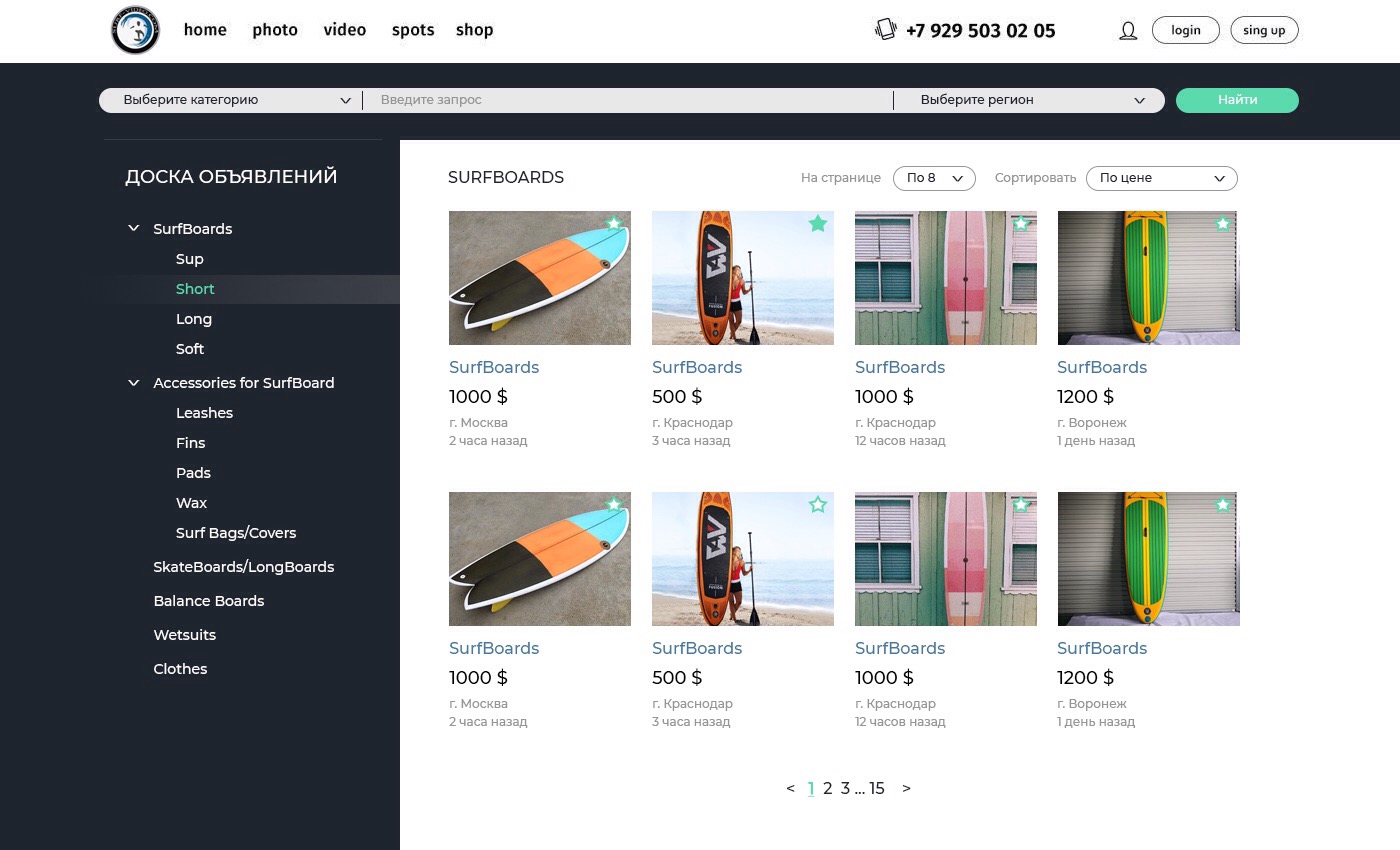The height and width of the screenshot is (850, 1400).
Task: Favorite the bottom 500 $ Krasnodar listing
Action: click(x=818, y=505)
